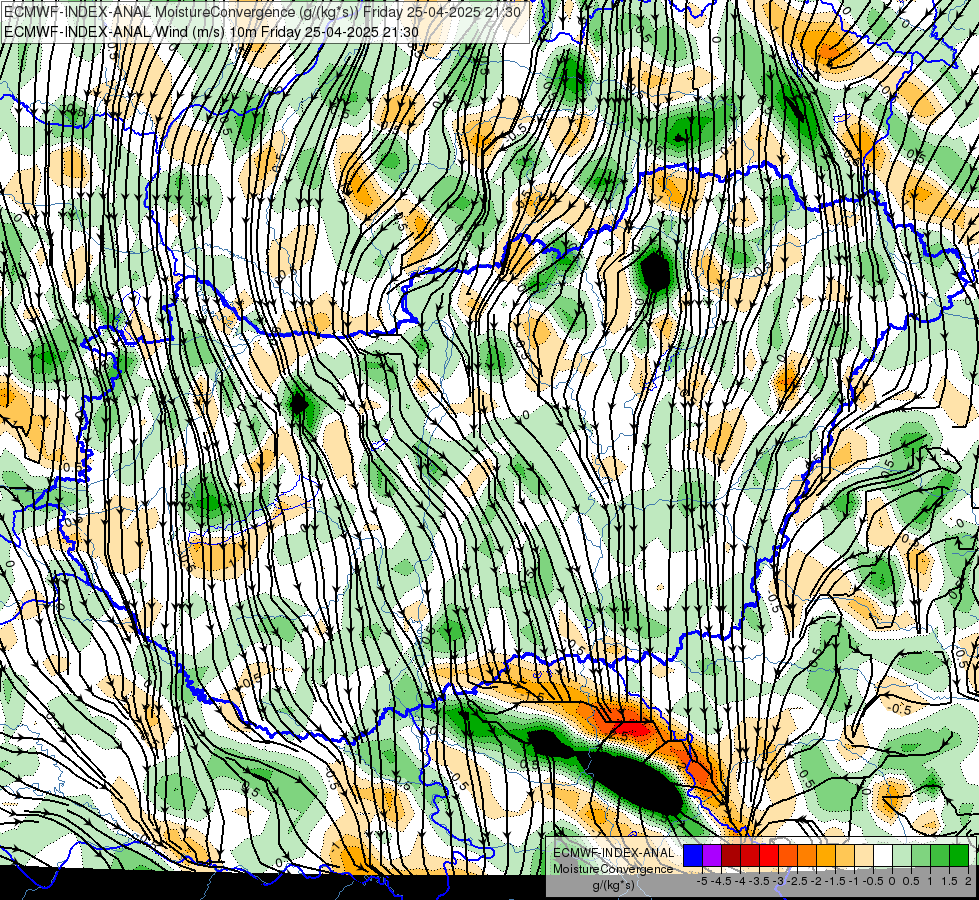This screenshot has height=900, width=979.
Task: Select the pale peach swatch between -1 and -0.5
Action: [x=864, y=856]
